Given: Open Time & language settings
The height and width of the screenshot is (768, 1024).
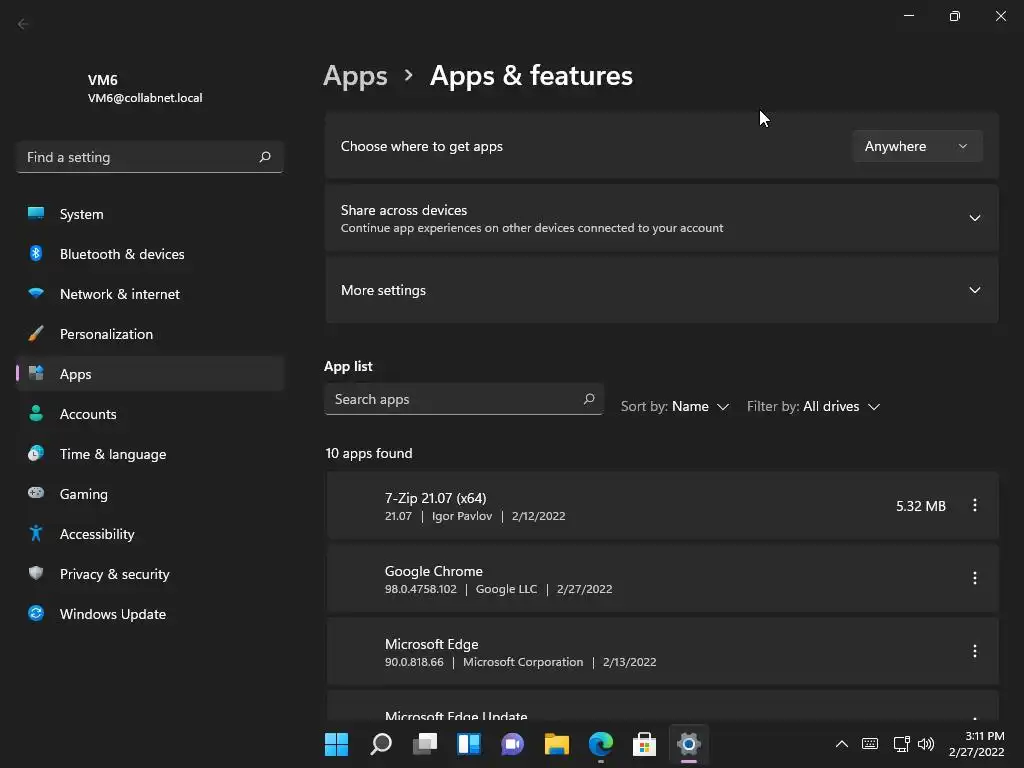Looking at the screenshot, I should pyautogui.click(x=150, y=454).
